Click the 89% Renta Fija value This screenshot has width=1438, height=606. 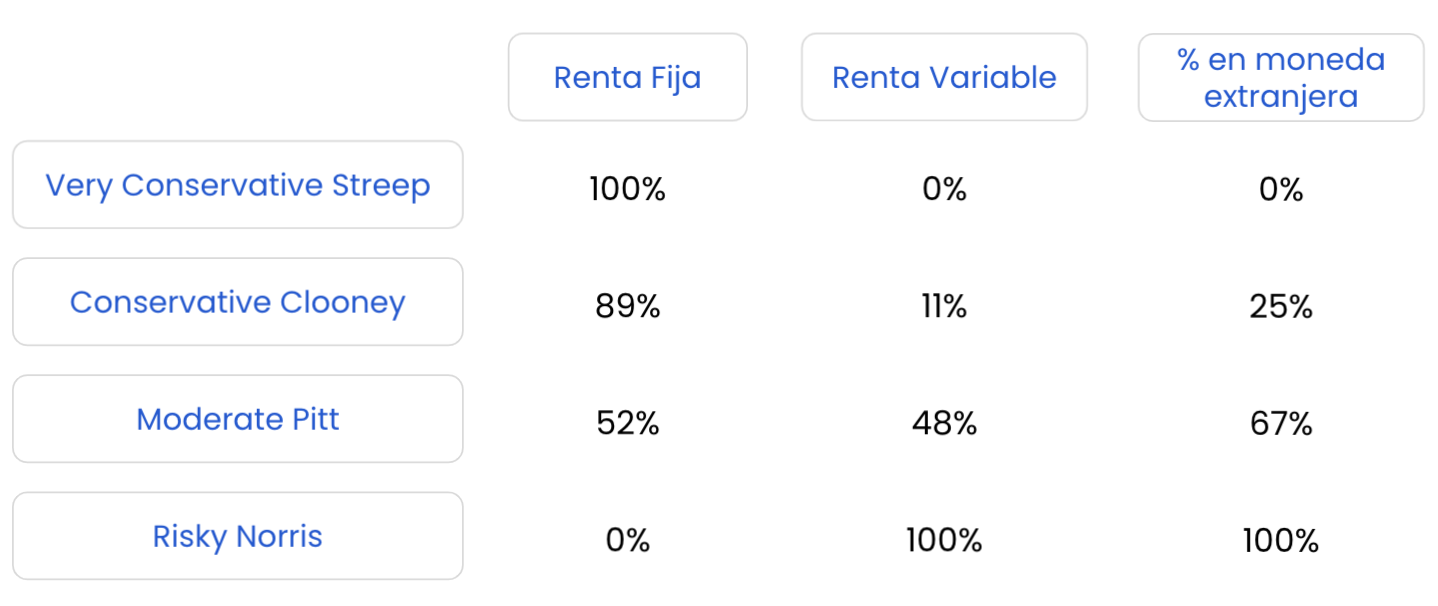point(627,307)
